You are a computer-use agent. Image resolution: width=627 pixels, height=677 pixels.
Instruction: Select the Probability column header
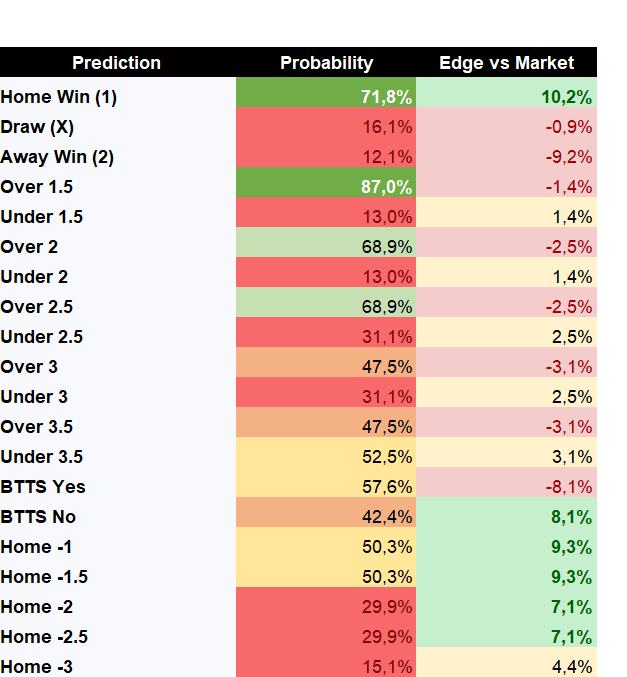coord(326,62)
